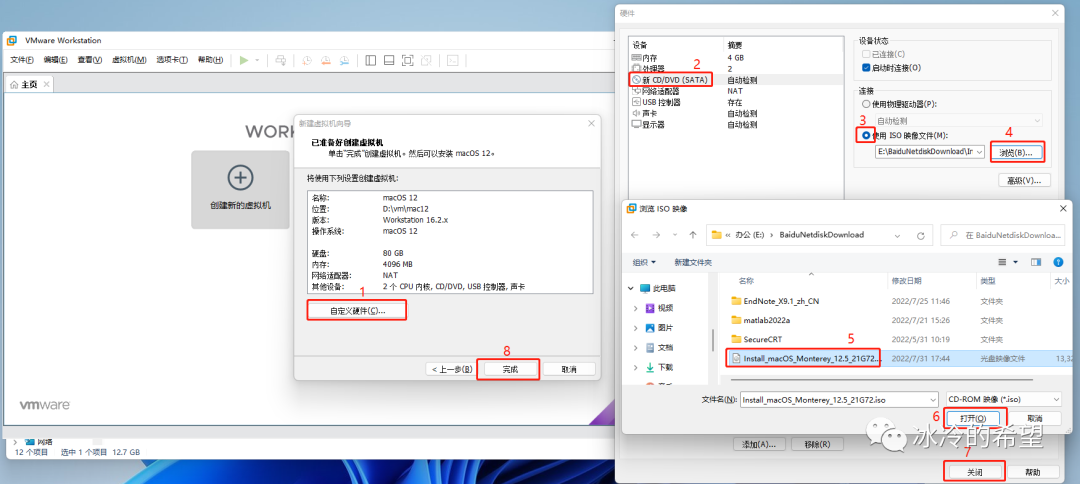The image size is (1080, 484).
Task: Click < 上一步(B) button in wizard
Action: (452, 369)
